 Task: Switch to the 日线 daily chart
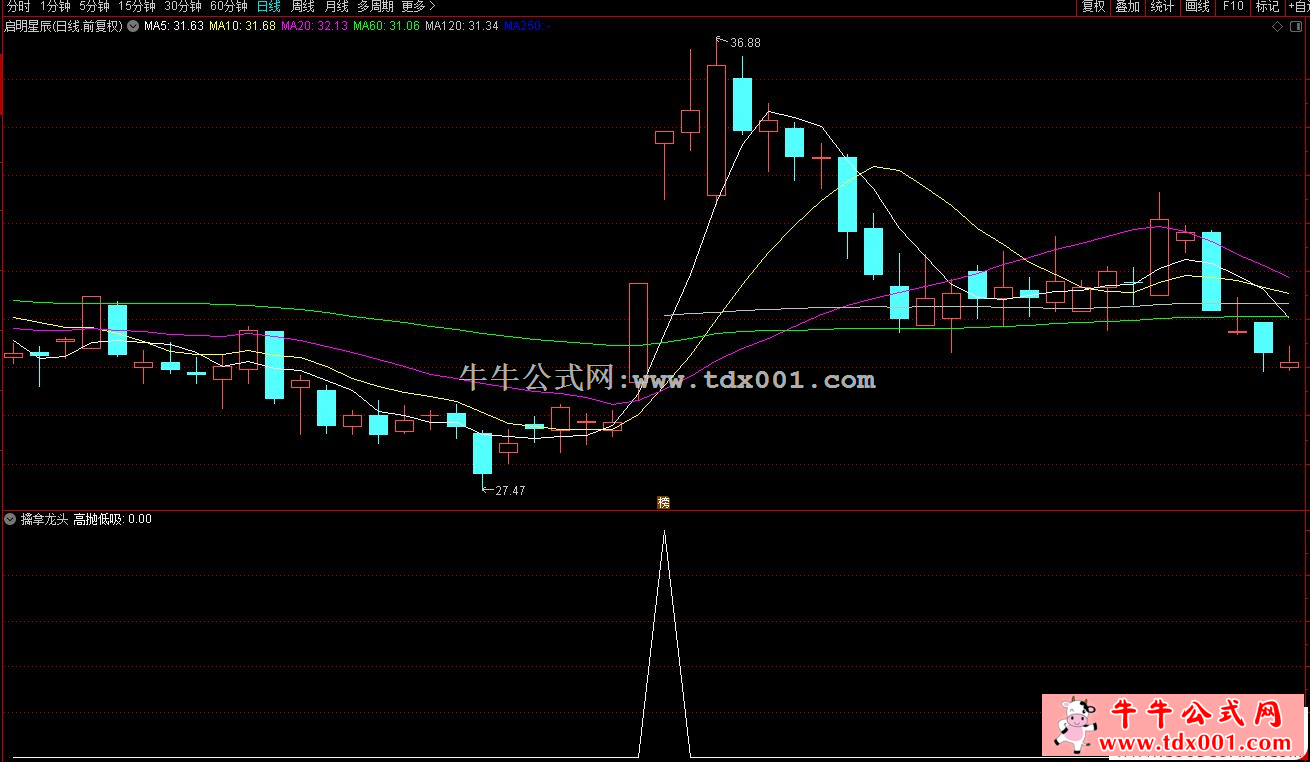coord(269,6)
